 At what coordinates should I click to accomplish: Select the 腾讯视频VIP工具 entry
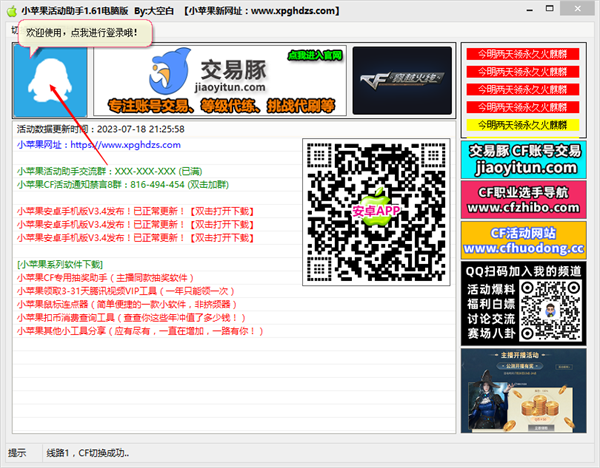(117, 291)
